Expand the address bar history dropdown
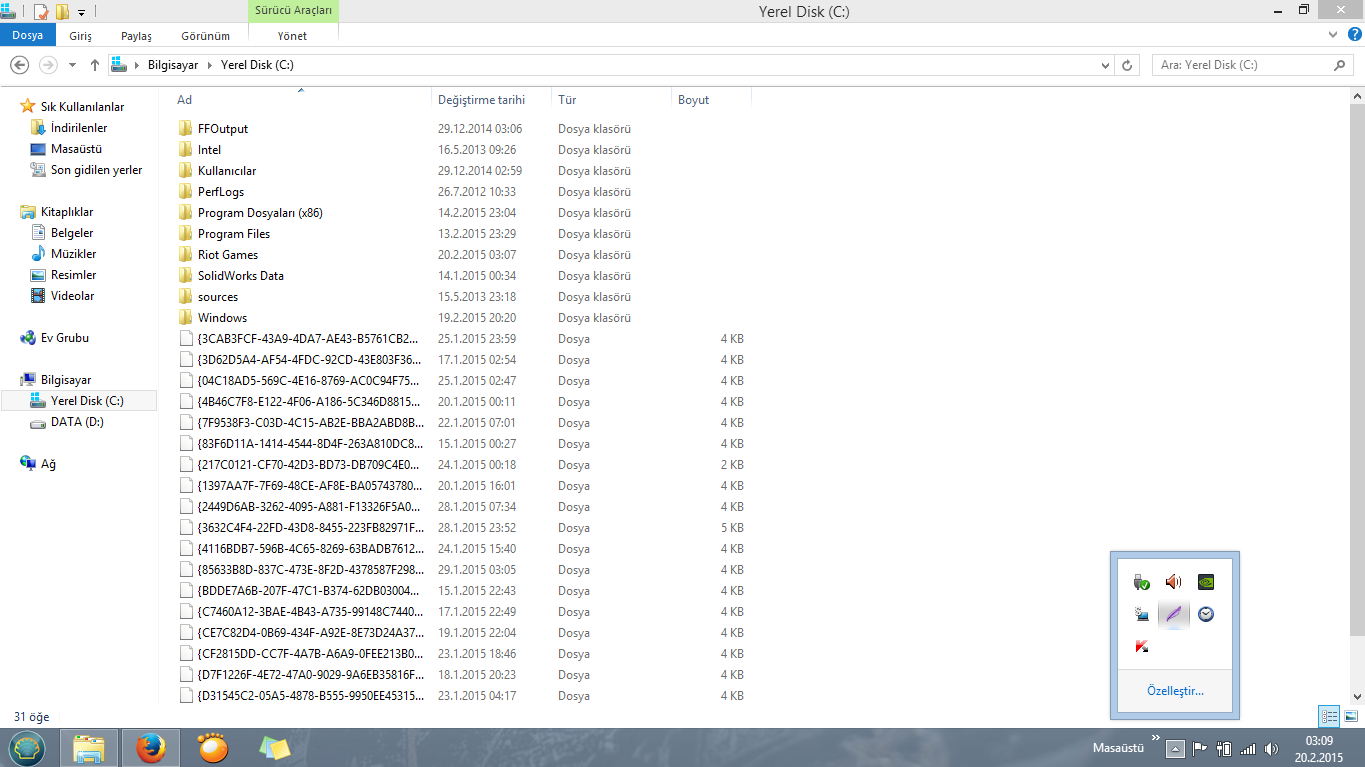This screenshot has width=1365, height=767. click(x=1105, y=65)
